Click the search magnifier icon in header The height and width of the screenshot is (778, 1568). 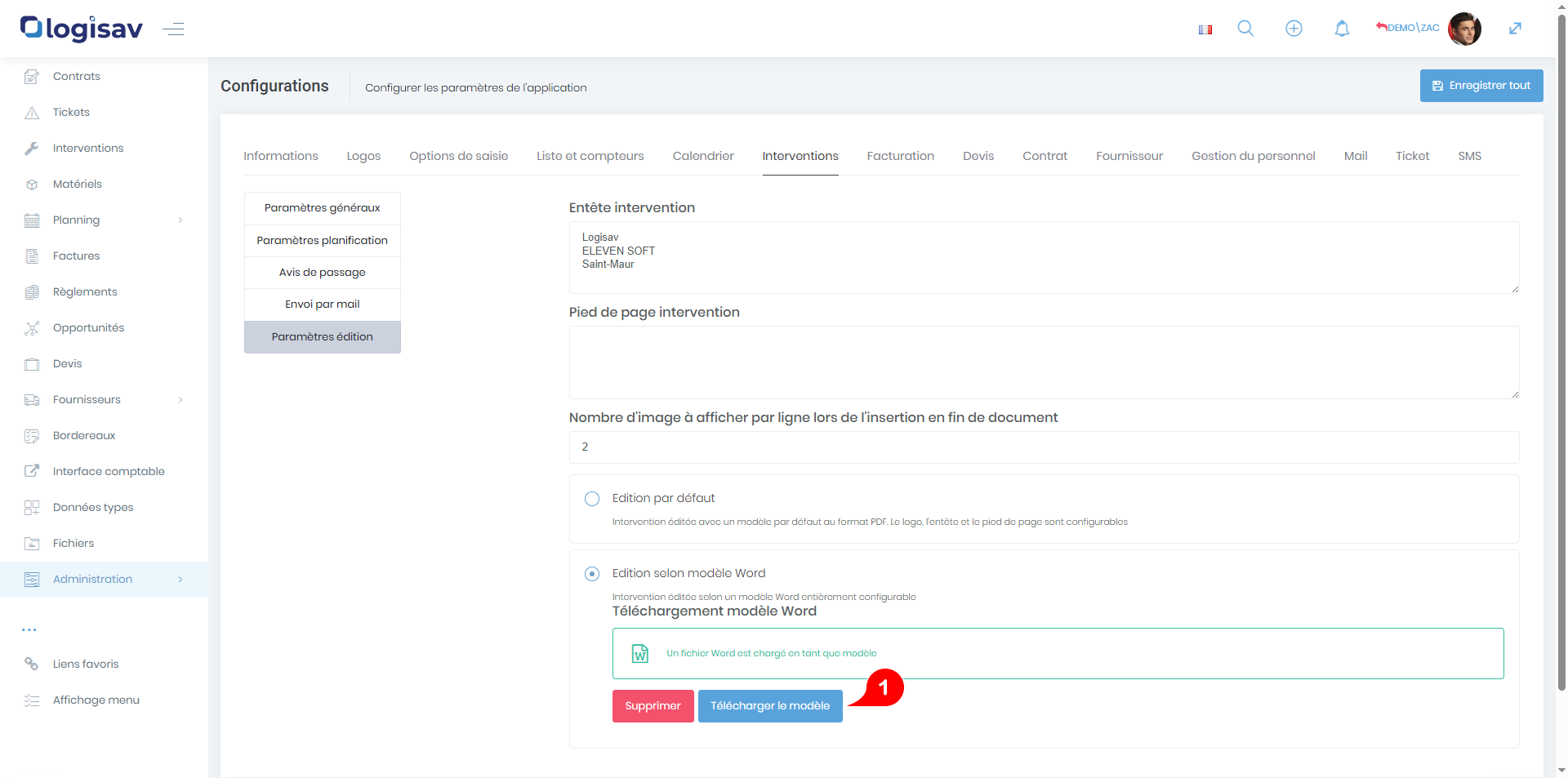click(x=1245, y=29)
